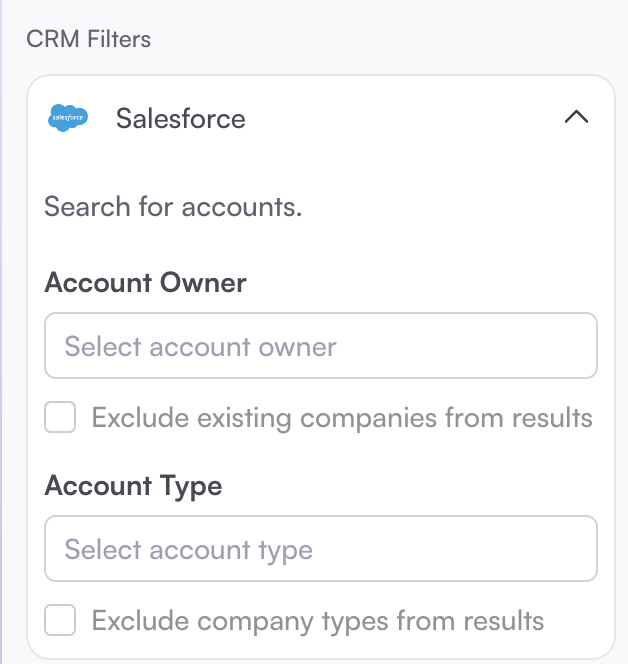
Task: Click the 'Exclude existing companies from results' label text
Action: [342, 417]
